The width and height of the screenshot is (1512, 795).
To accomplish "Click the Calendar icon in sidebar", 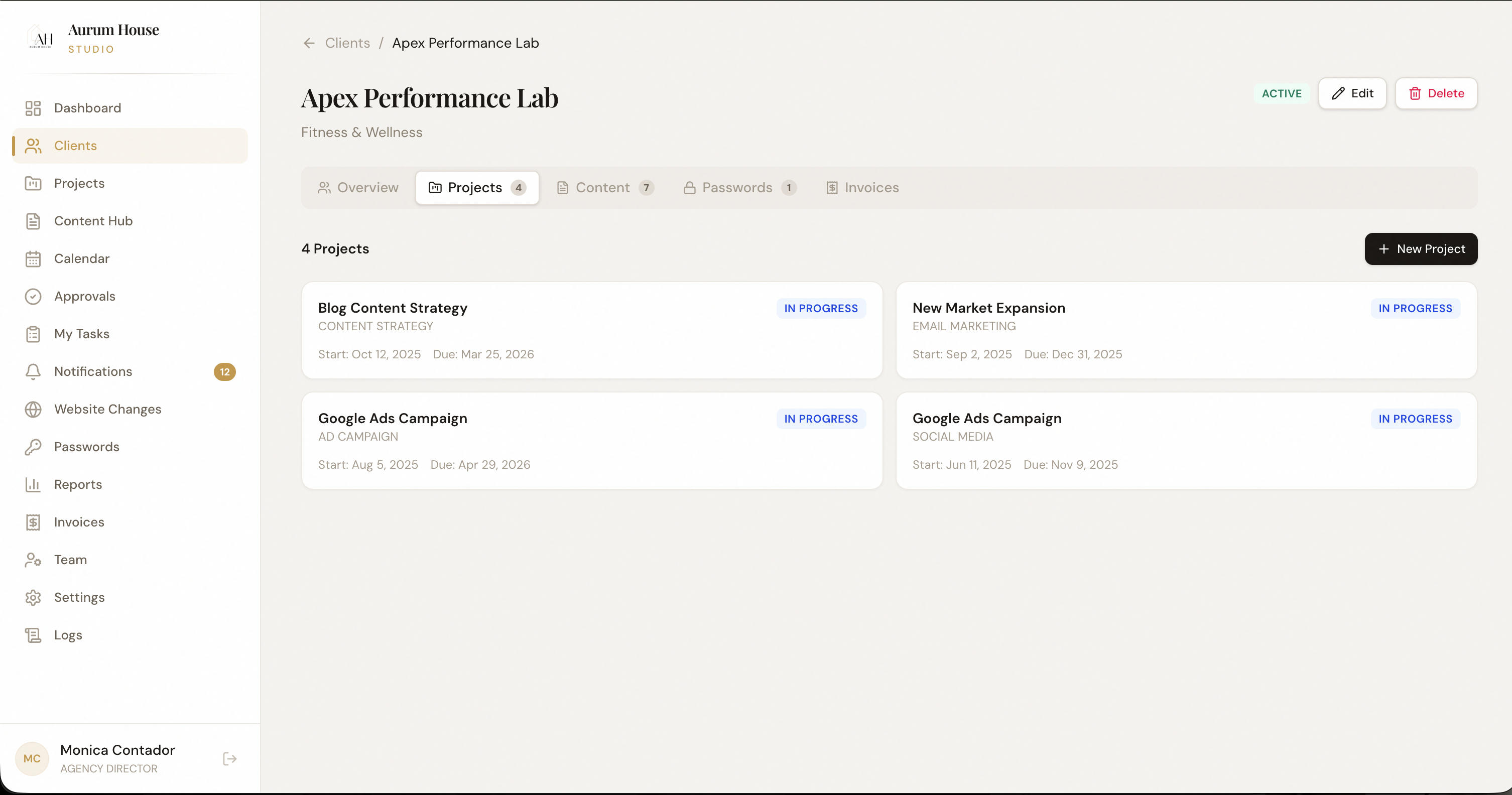I will coord(33,259).
